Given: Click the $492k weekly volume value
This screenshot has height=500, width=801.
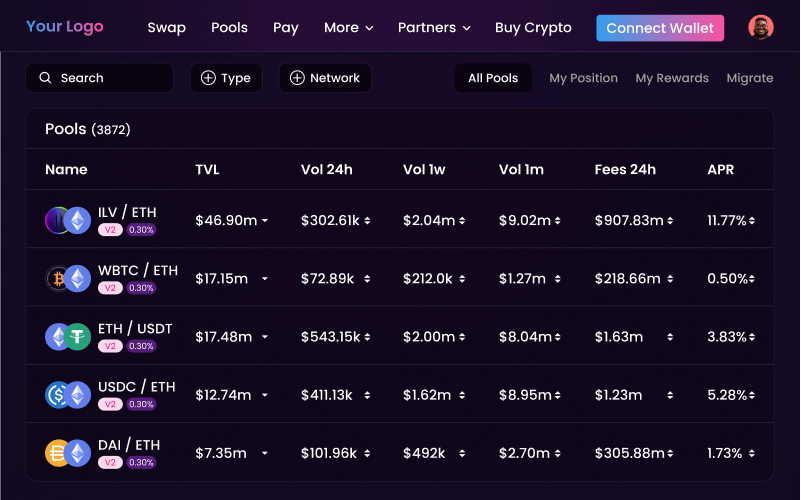Looking at the screenshot, I should pos(424,454).
